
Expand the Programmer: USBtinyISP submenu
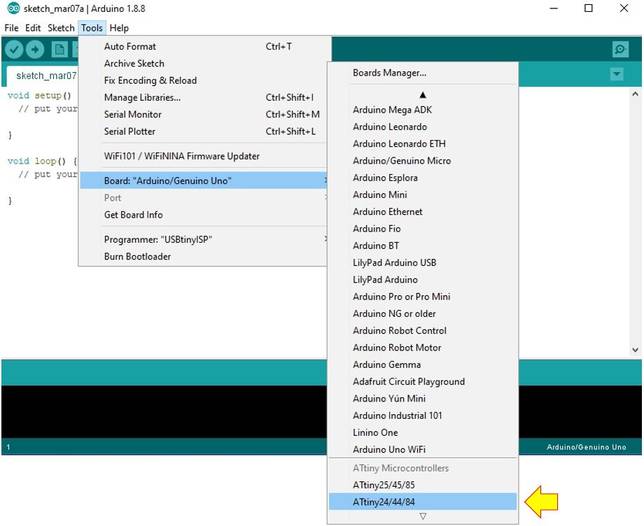tap(203, 239)
